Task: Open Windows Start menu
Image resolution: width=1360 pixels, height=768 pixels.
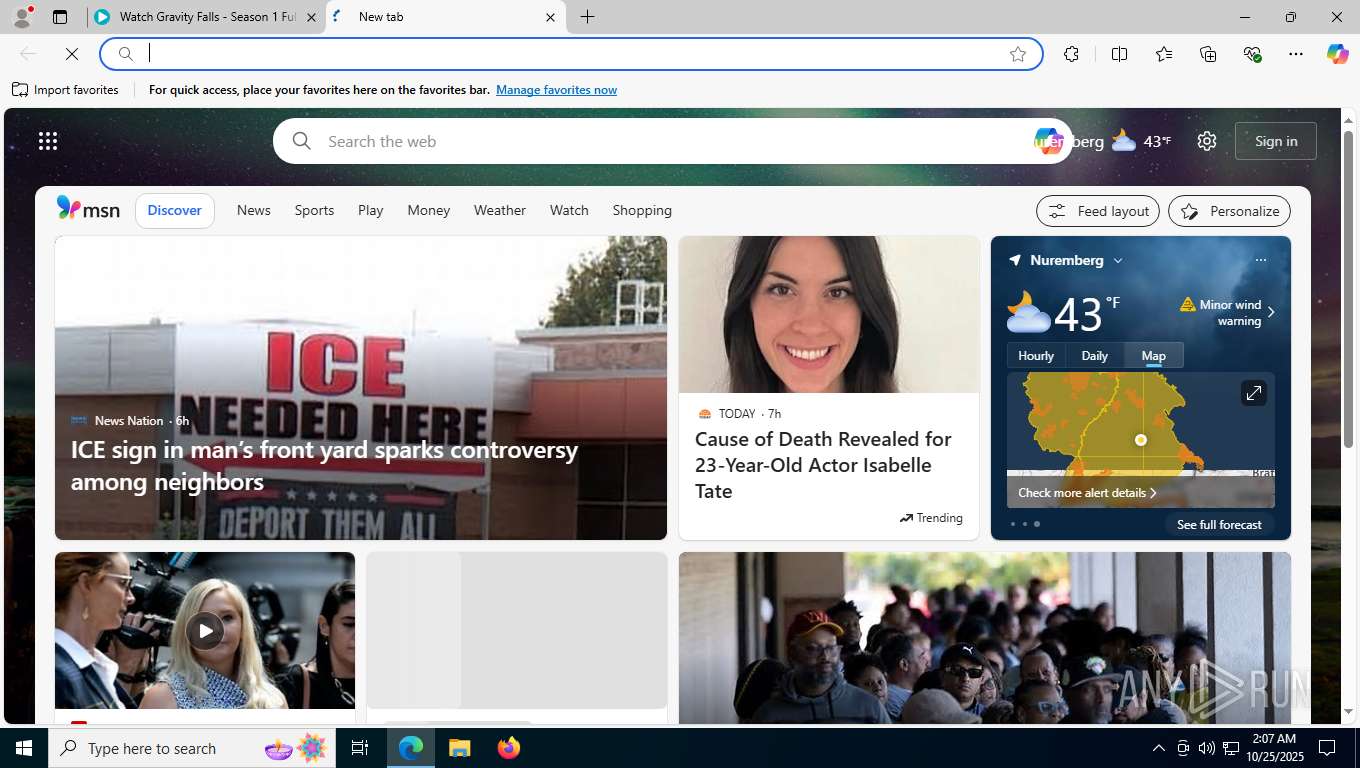Action: point(24,748)
